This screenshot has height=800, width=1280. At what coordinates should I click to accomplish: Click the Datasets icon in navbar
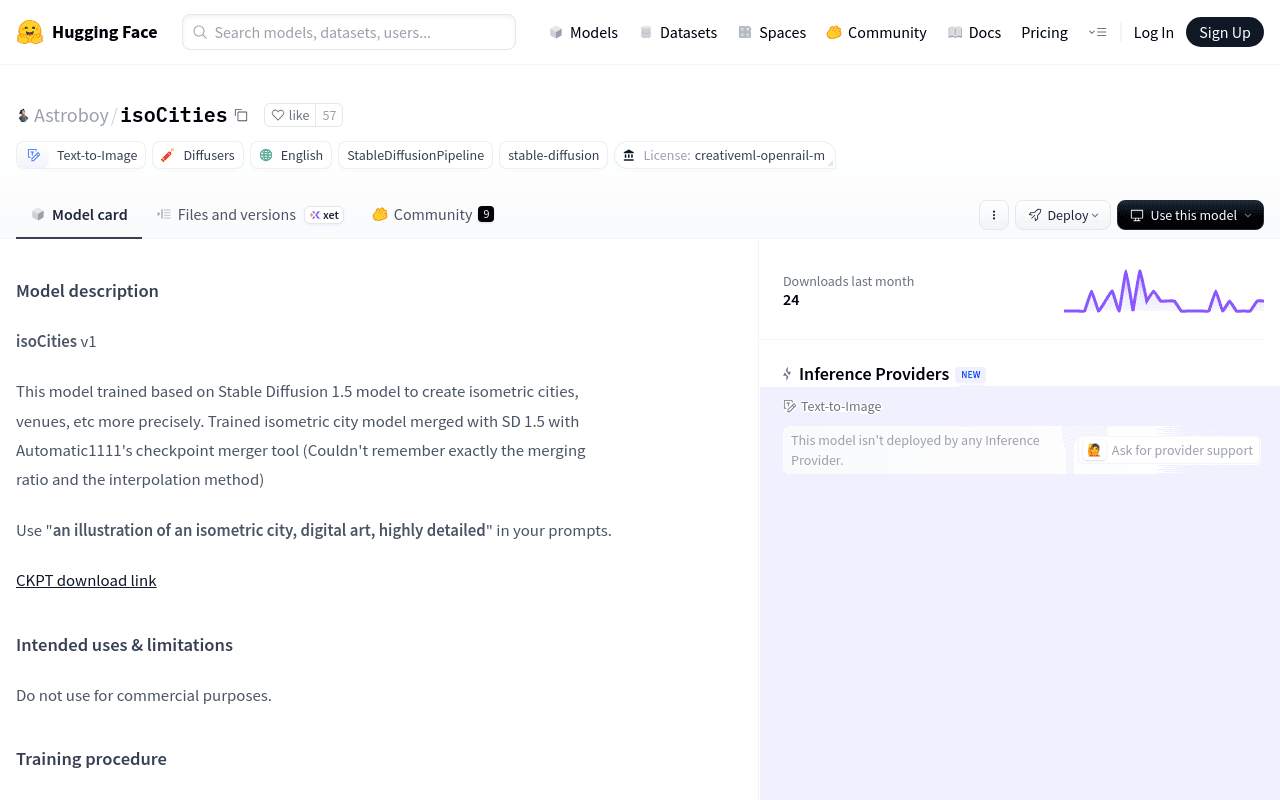click(x=646, y=32)
